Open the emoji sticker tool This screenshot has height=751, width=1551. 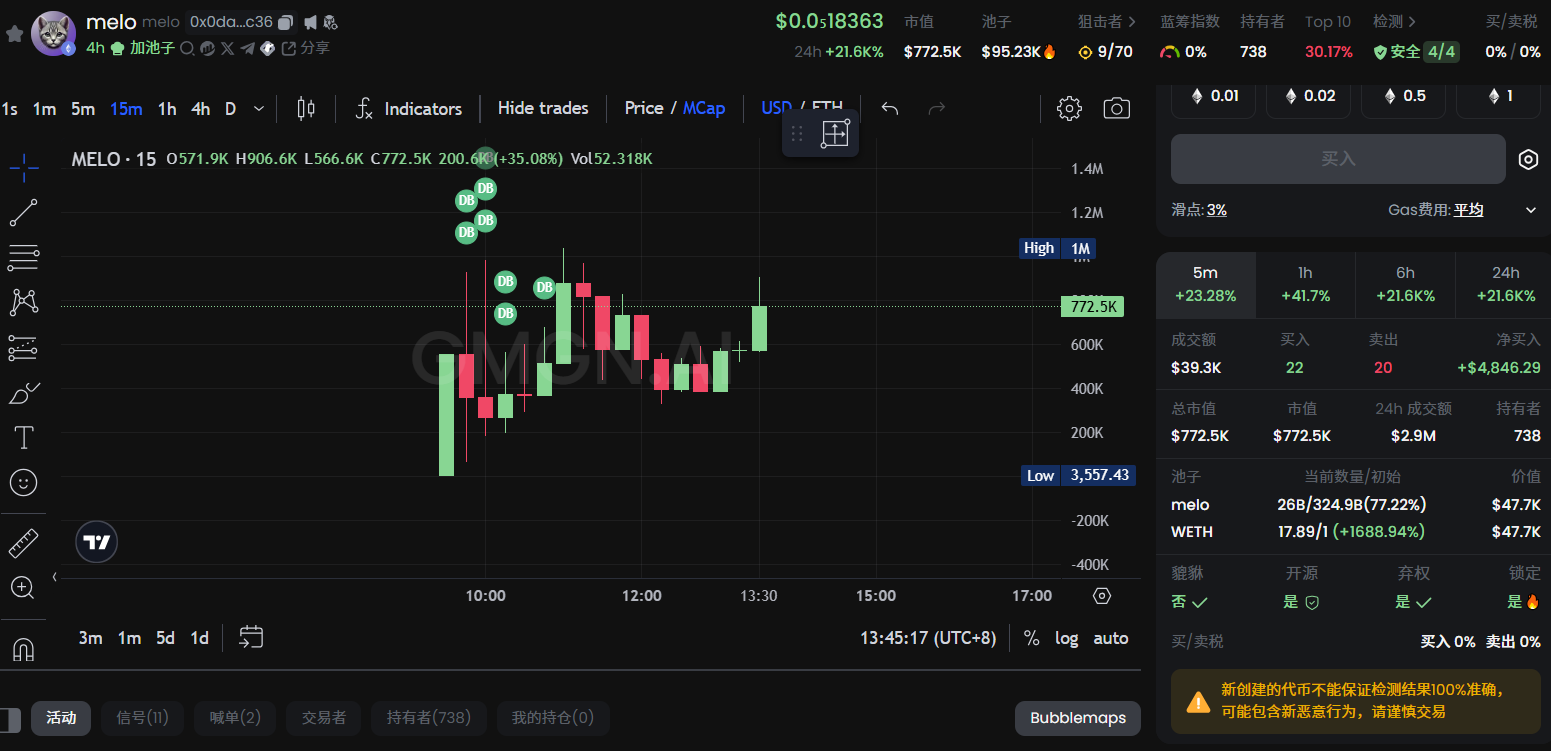[23, 483]
